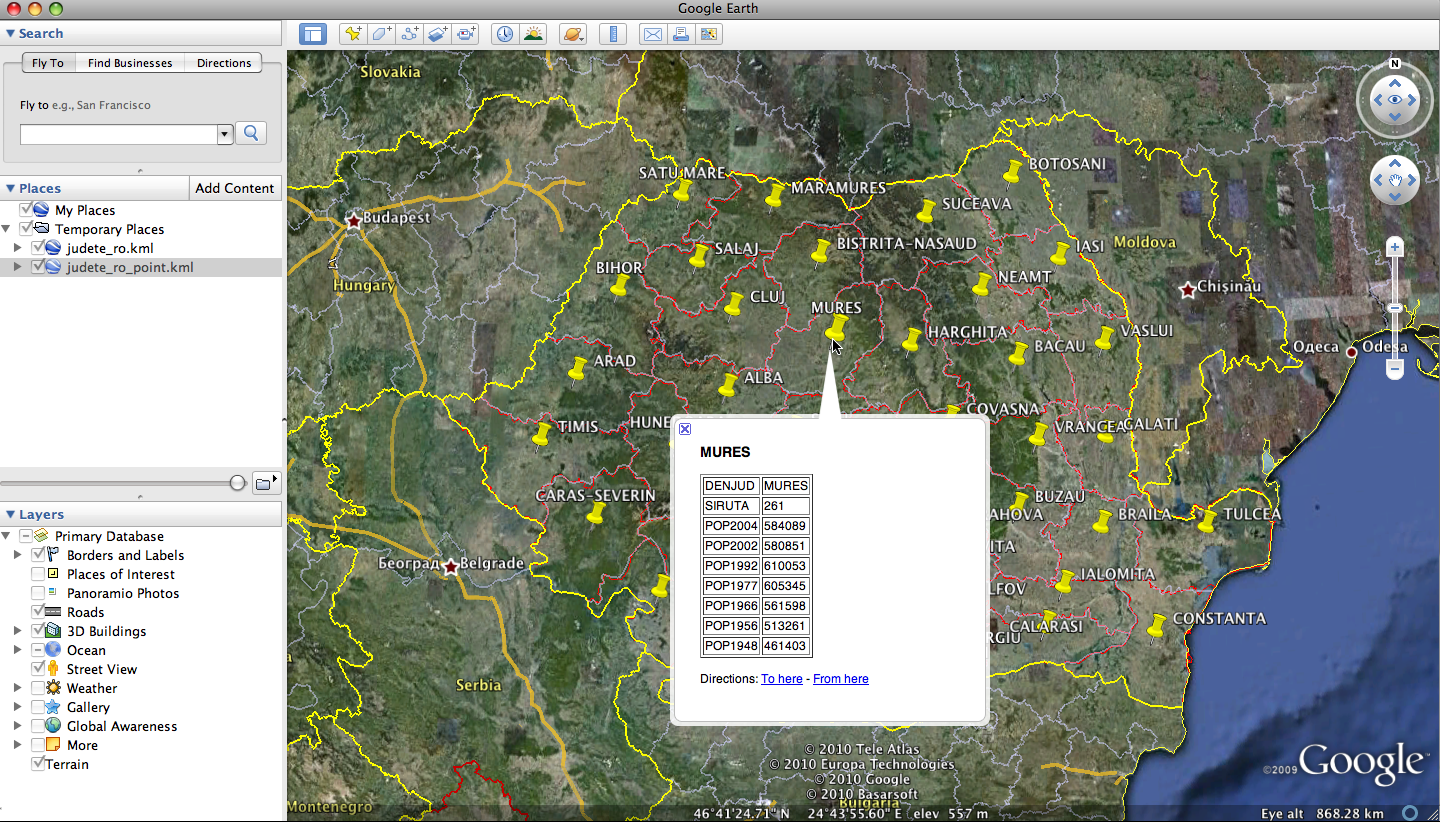The width and height of the screenshot is (1440, 822).
Task: Click the zoom out minus button
Action: click(x=1395, y=369)
